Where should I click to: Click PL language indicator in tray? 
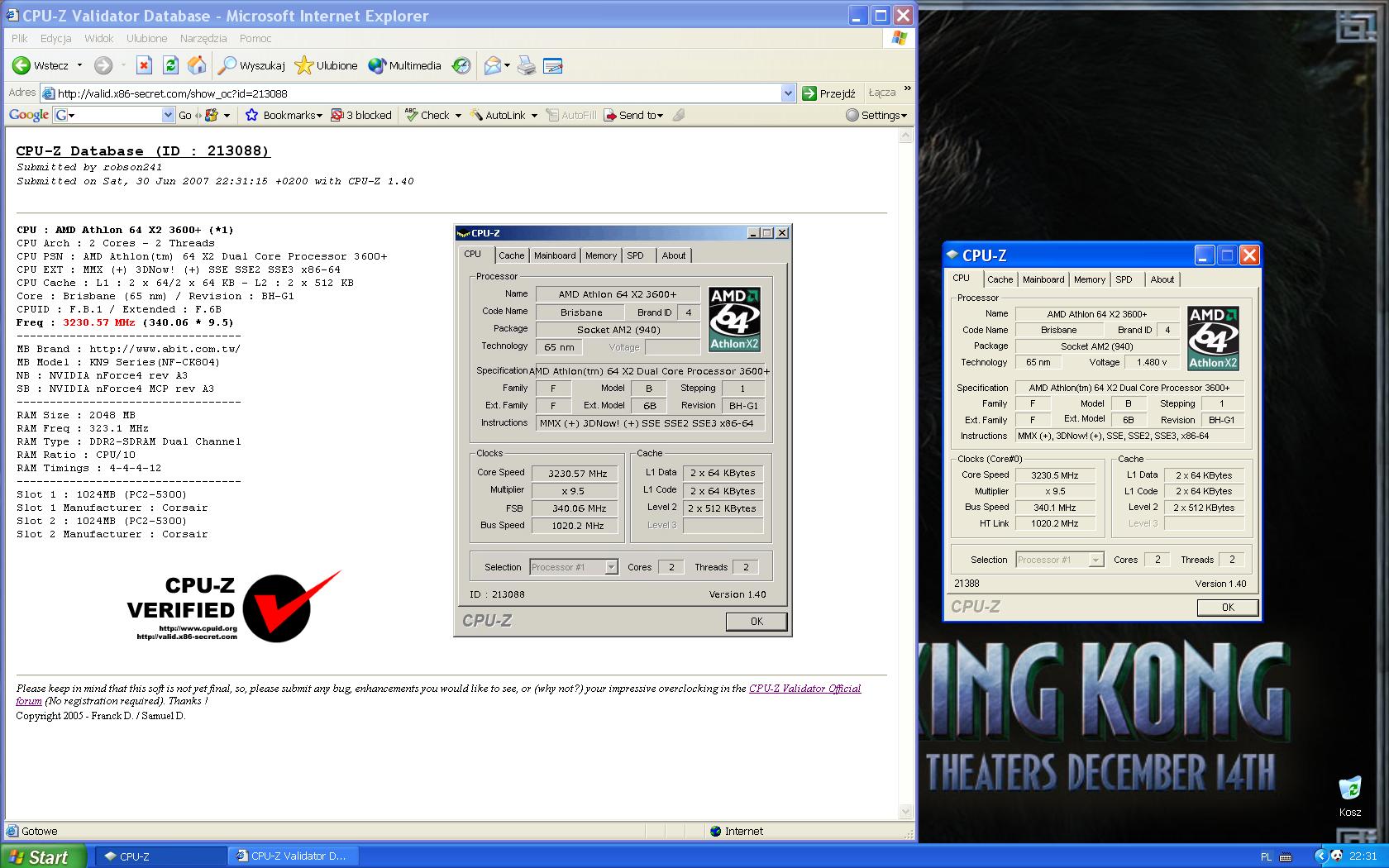1266,856
